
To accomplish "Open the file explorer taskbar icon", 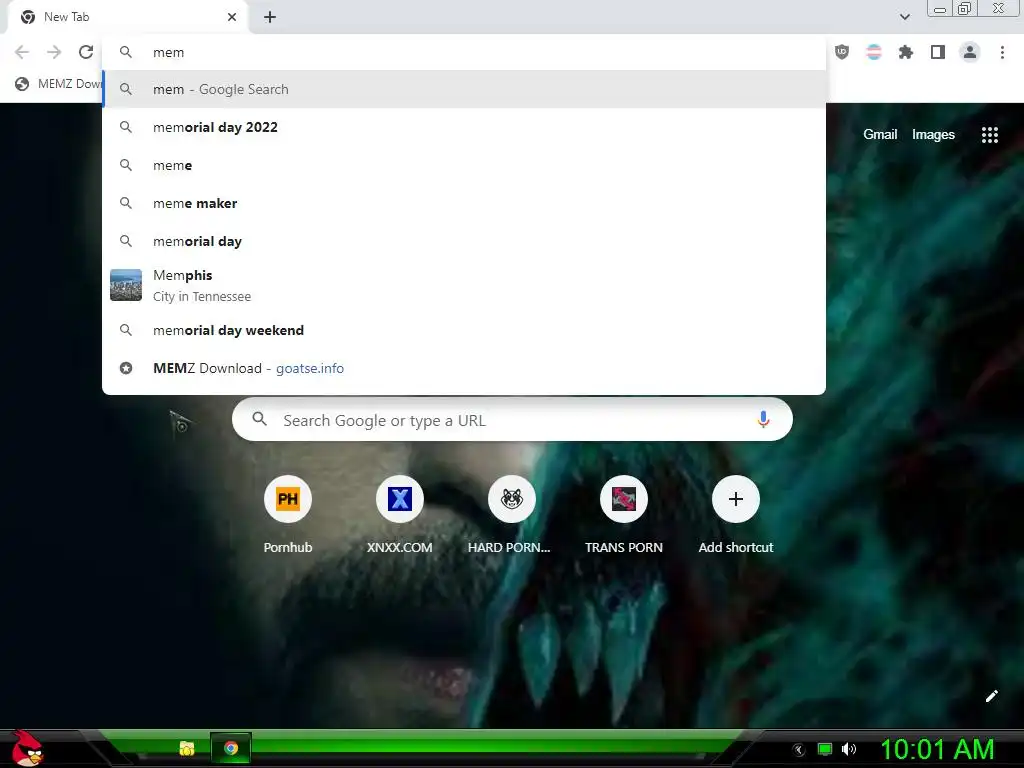I will point(187,748).
